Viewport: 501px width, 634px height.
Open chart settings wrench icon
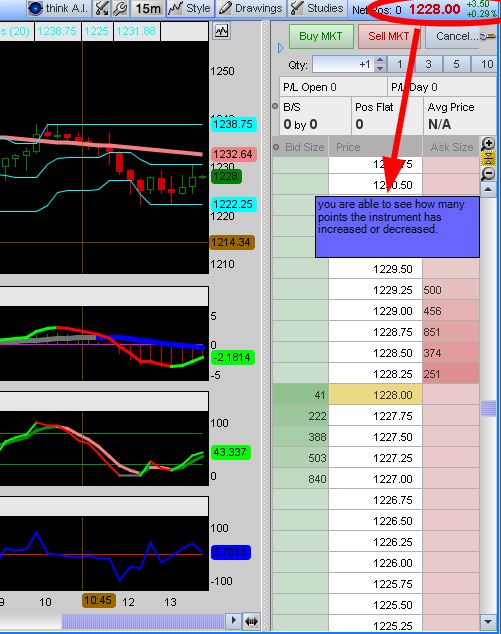coord(120,8)
